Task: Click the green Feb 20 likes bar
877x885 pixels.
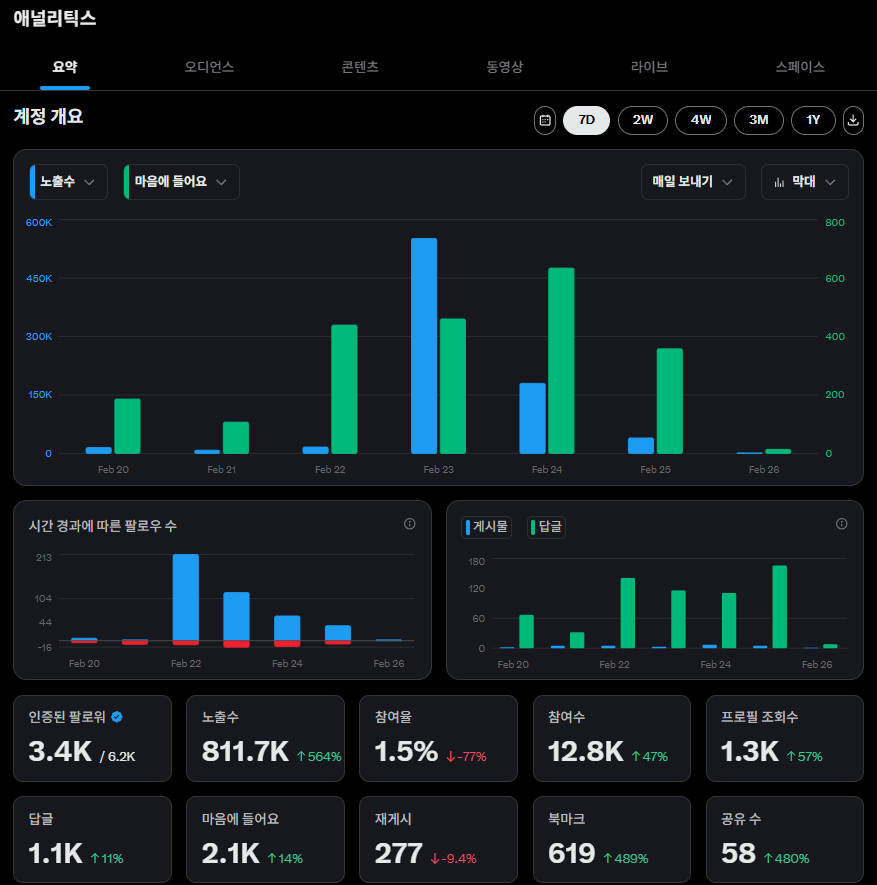Action: coord(128,426)
